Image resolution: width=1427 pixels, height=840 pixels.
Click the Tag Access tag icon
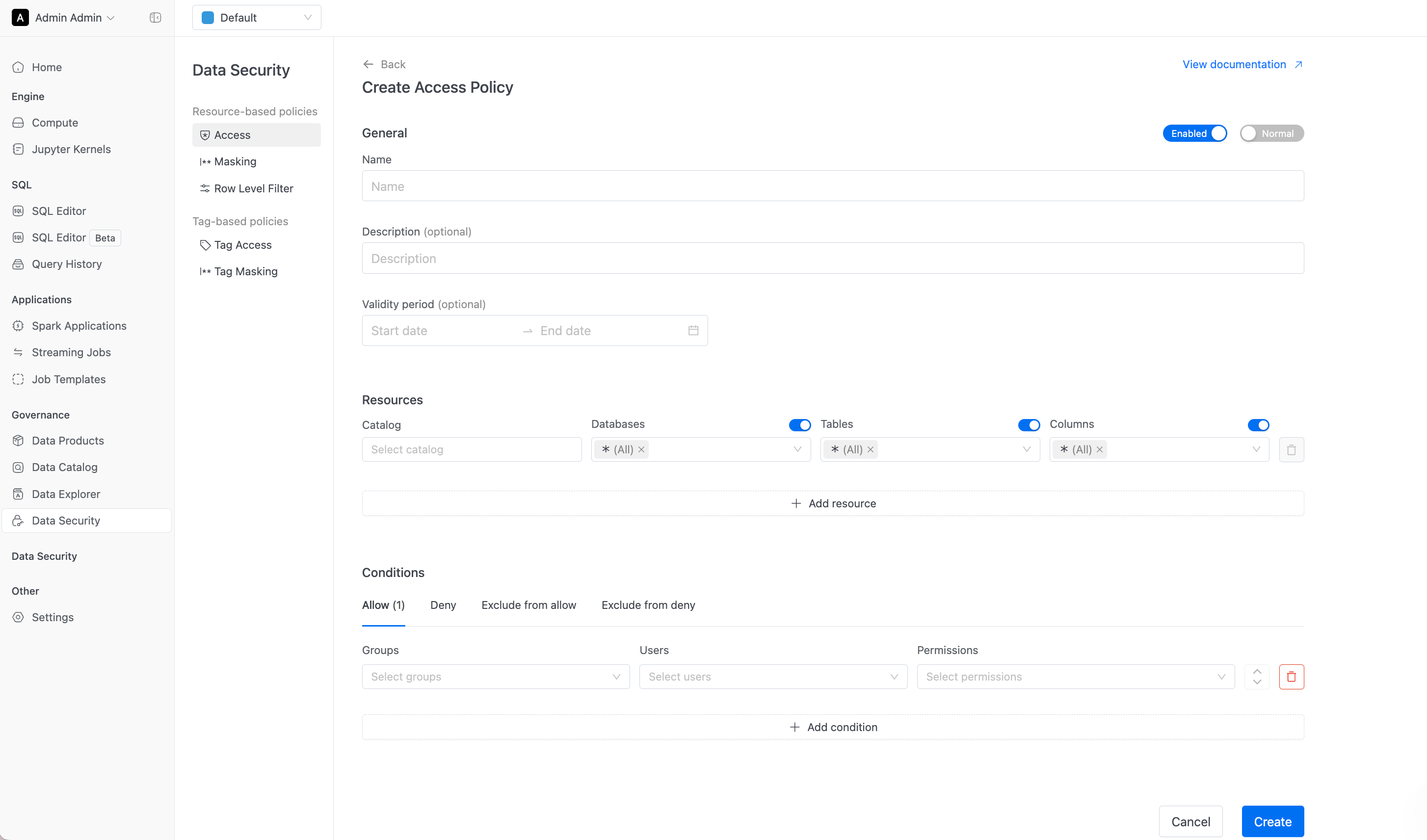(205, 245)
